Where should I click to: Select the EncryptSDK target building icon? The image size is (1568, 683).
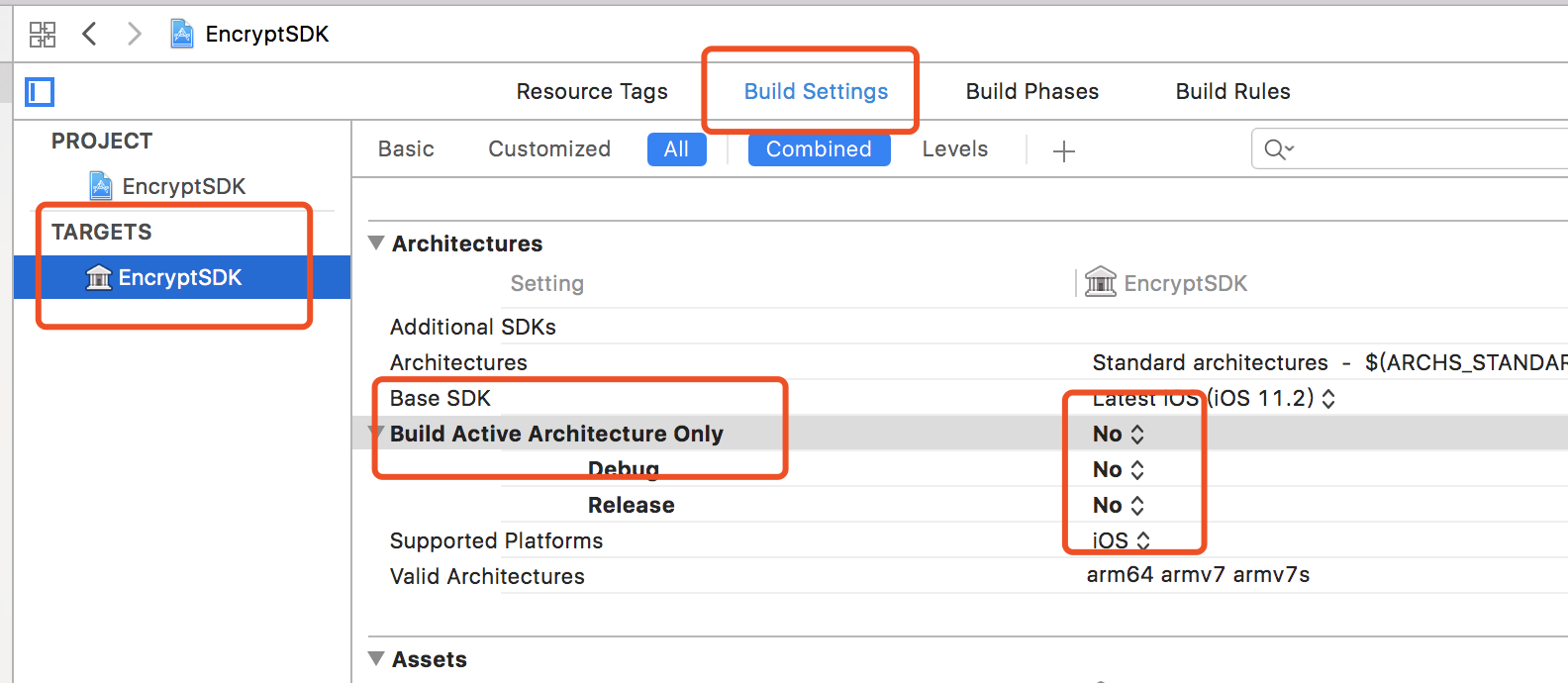pyautogui.click(x=99, y=278)
